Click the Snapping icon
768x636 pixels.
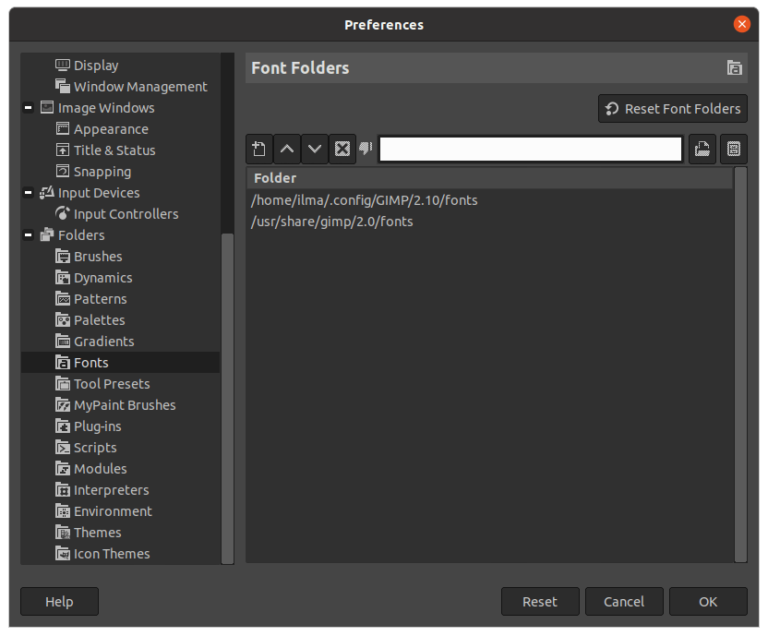point(62,171)
